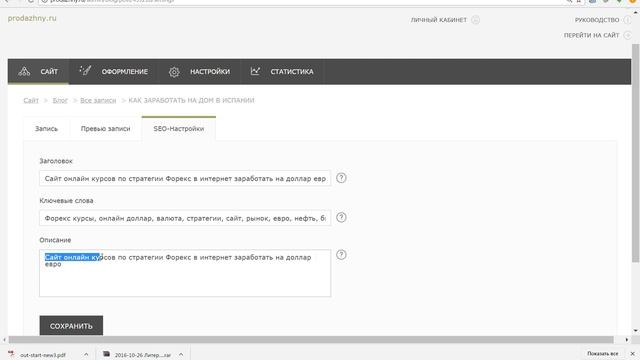
Task: Expand options for out-start-new3.pdf download
Action: point(86,355)
